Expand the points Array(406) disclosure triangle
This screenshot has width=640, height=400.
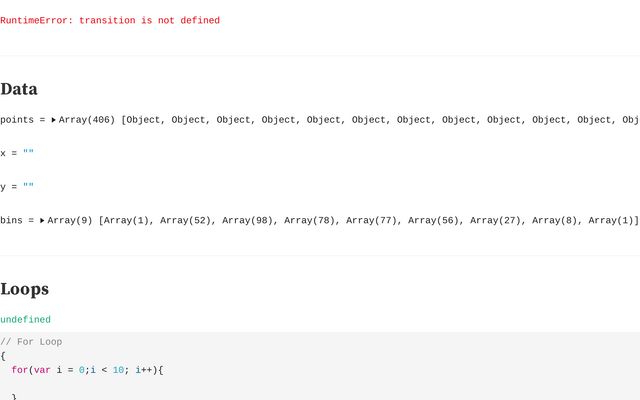[54, 120]
